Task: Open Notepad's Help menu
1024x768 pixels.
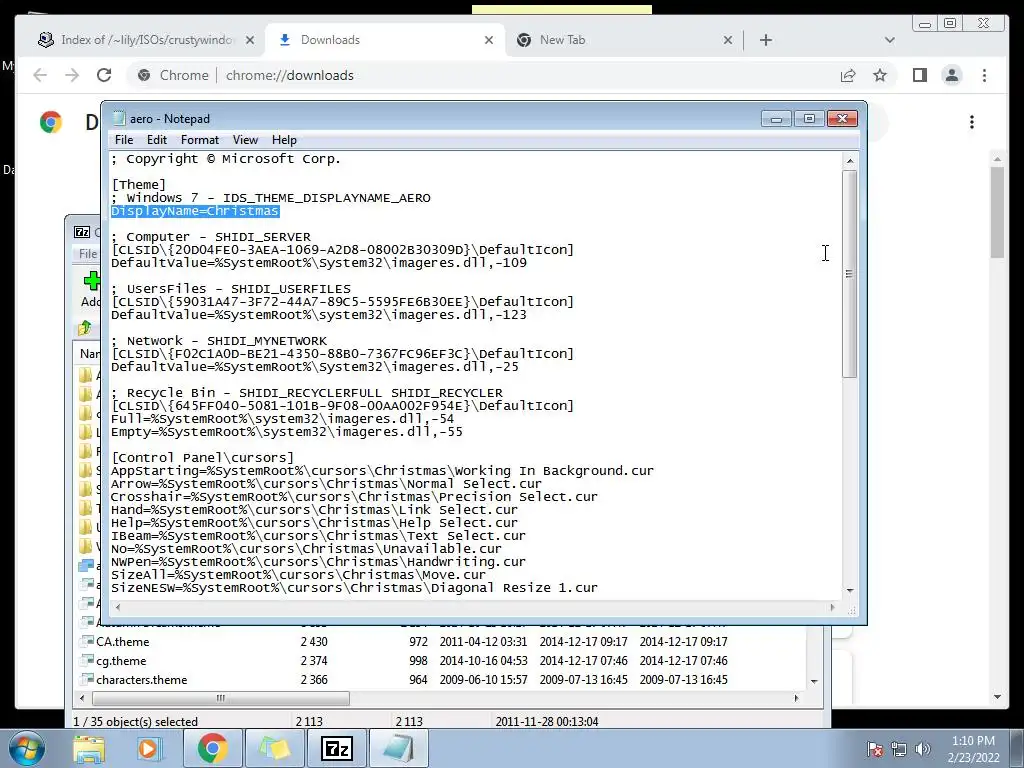Action: tap(284, 140)
